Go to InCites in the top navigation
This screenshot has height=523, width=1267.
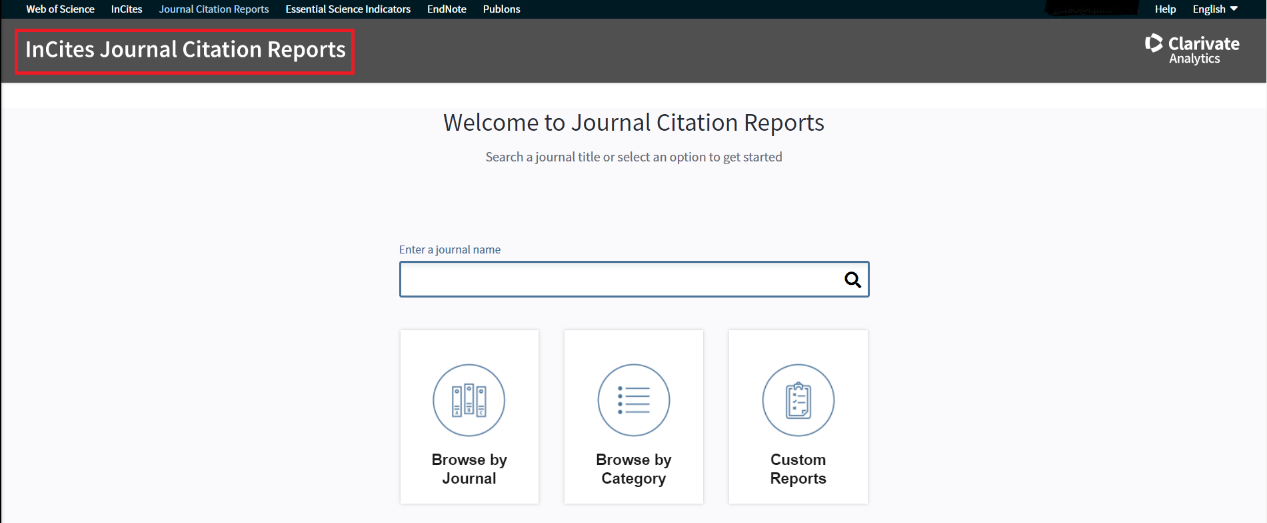coord(127,9)
